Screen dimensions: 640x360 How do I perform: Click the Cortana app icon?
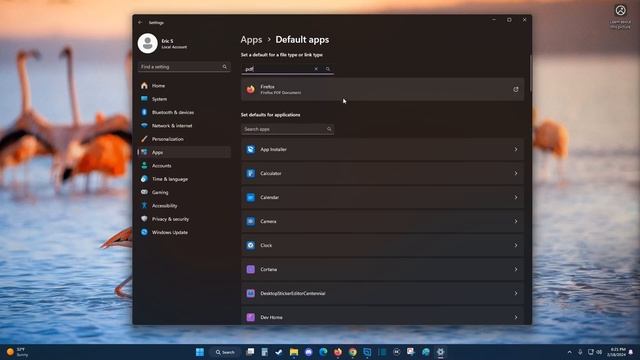coord(251,269)
